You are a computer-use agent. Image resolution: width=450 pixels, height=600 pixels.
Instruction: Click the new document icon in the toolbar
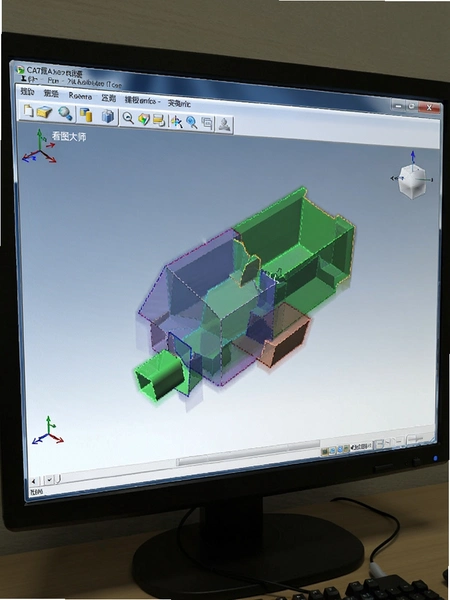tap(28, 111)
